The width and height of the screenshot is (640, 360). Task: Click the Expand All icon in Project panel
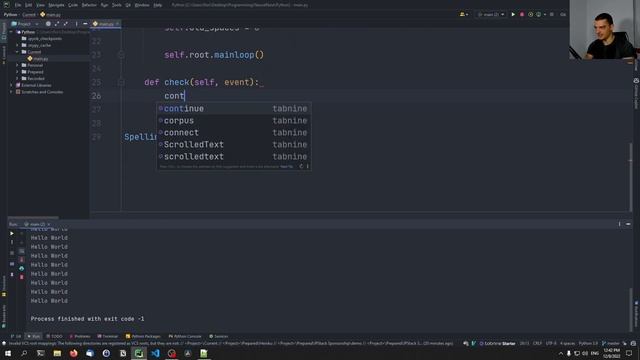coord(57,24)
